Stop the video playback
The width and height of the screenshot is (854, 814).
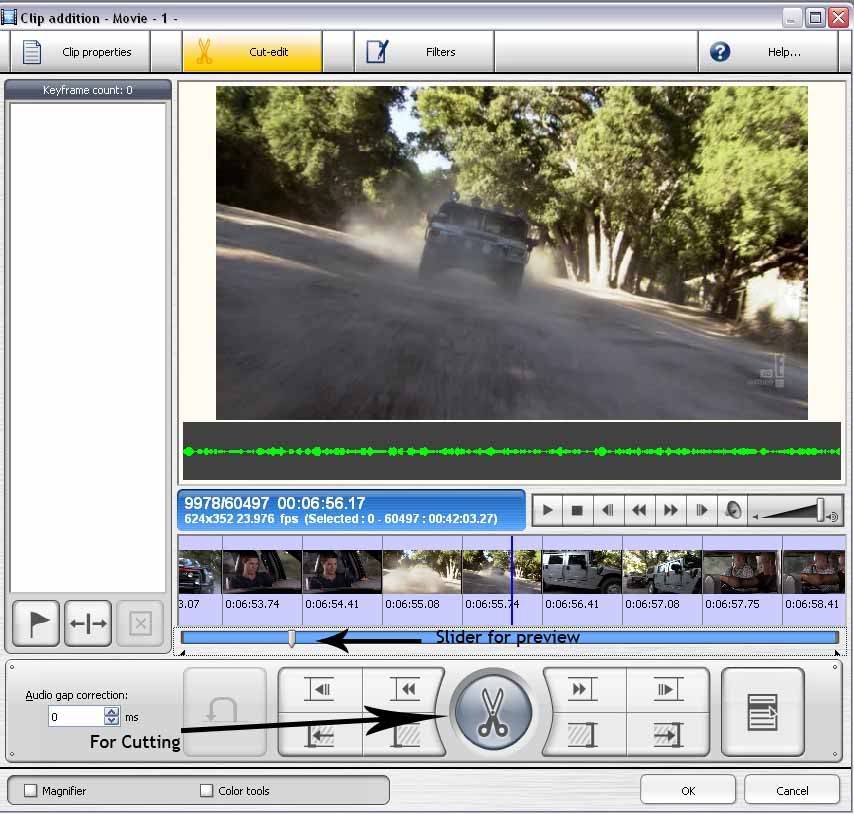pos(577,511)
